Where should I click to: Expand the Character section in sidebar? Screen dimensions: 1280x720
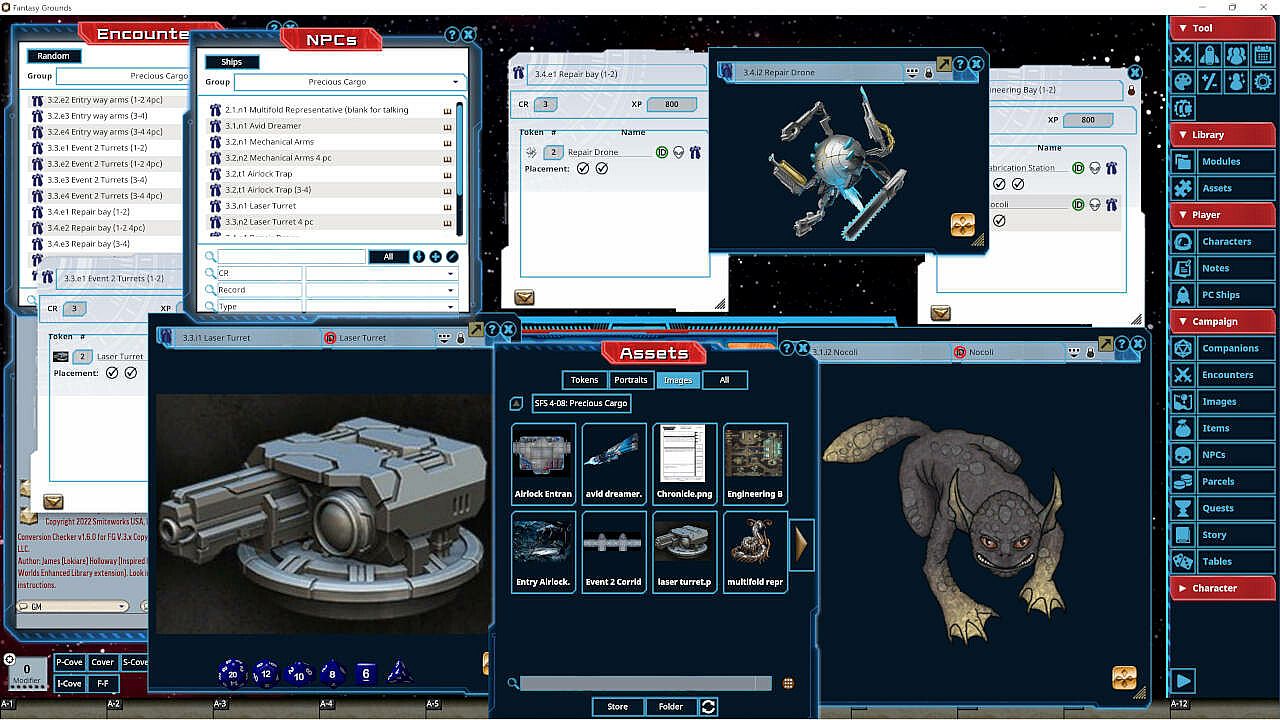click(x=1222, y=588)
